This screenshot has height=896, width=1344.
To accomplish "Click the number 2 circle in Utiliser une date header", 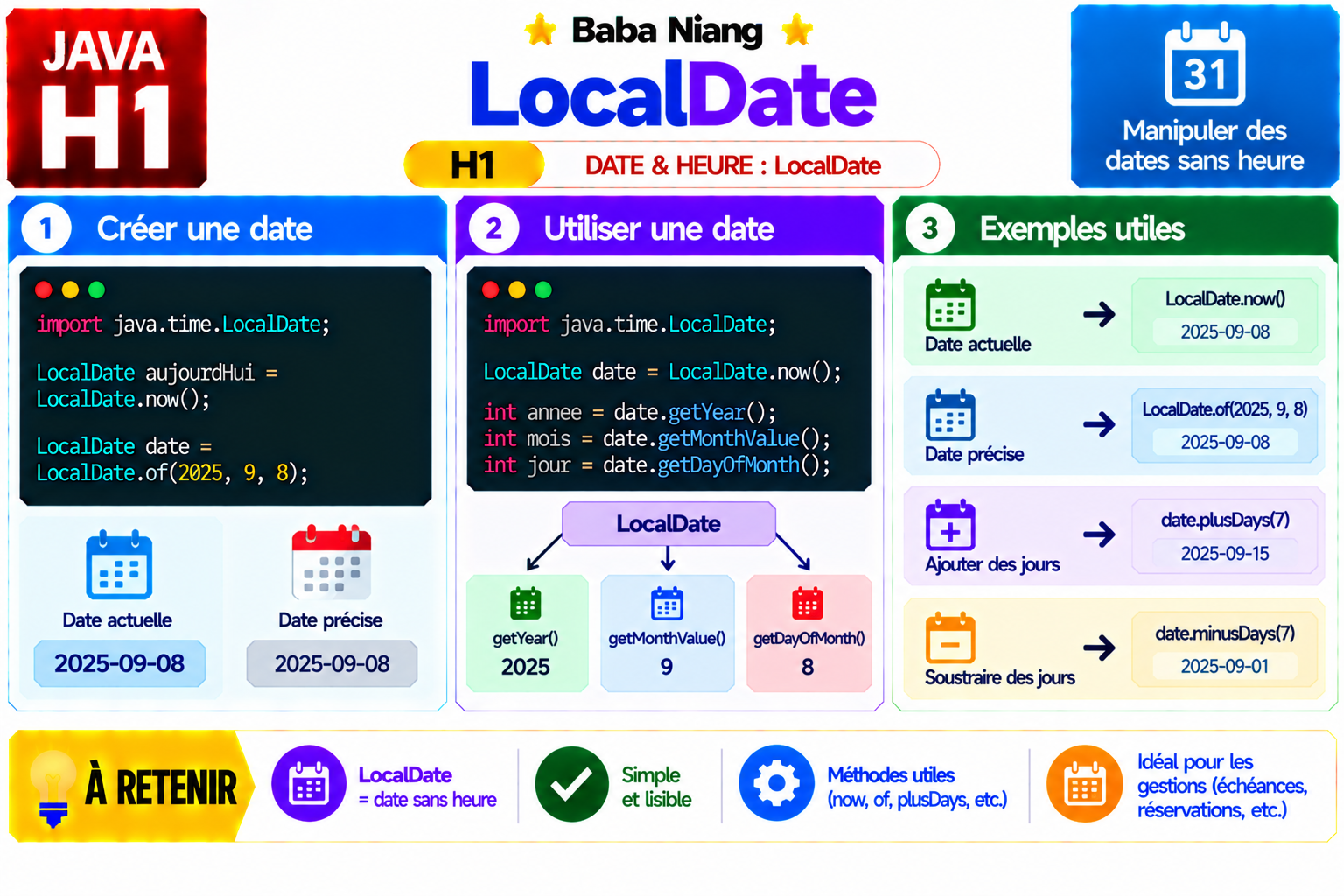I will [x=493, y=228].
